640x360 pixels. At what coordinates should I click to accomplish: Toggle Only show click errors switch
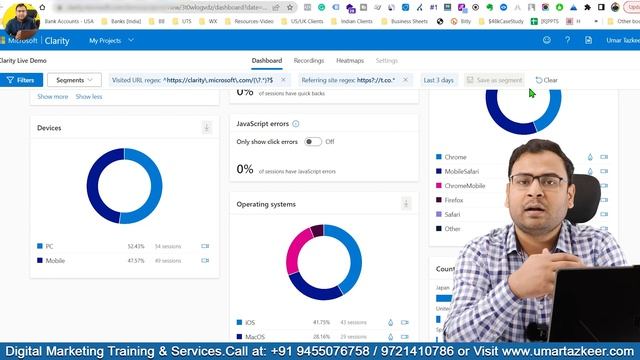pyautogui.click(x=313, y=142)
